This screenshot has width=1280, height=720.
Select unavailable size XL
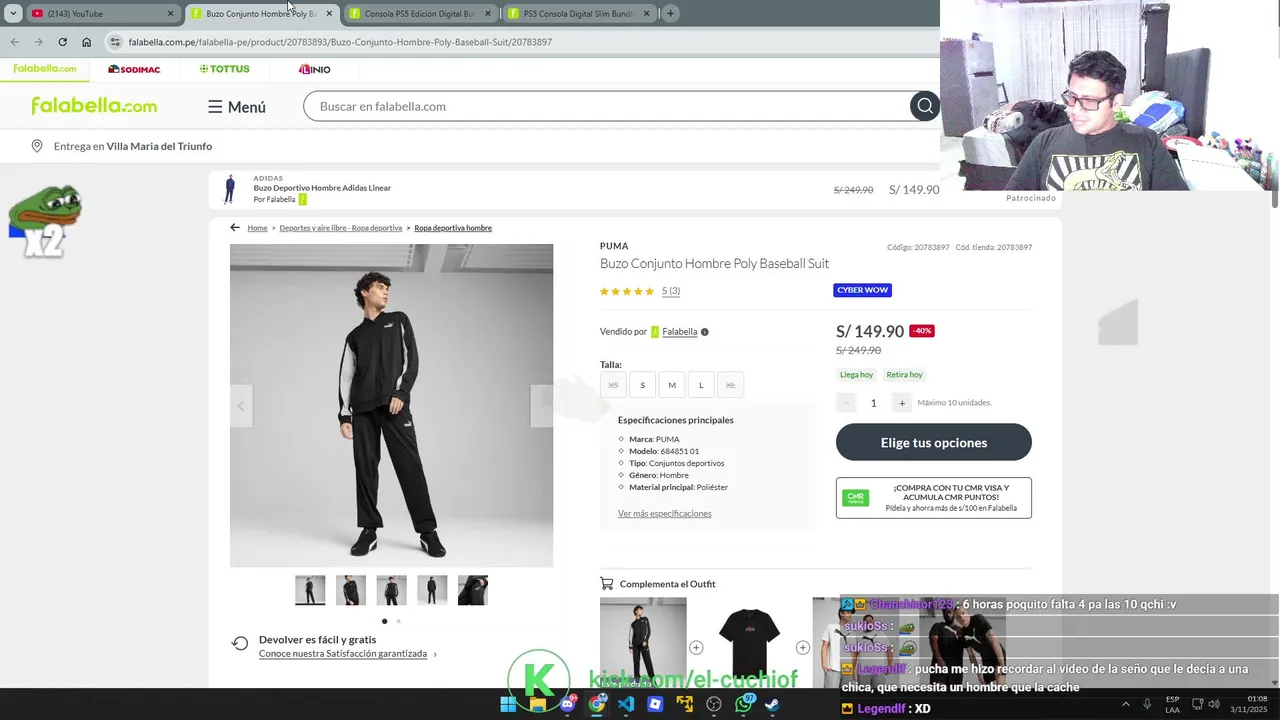730,385
